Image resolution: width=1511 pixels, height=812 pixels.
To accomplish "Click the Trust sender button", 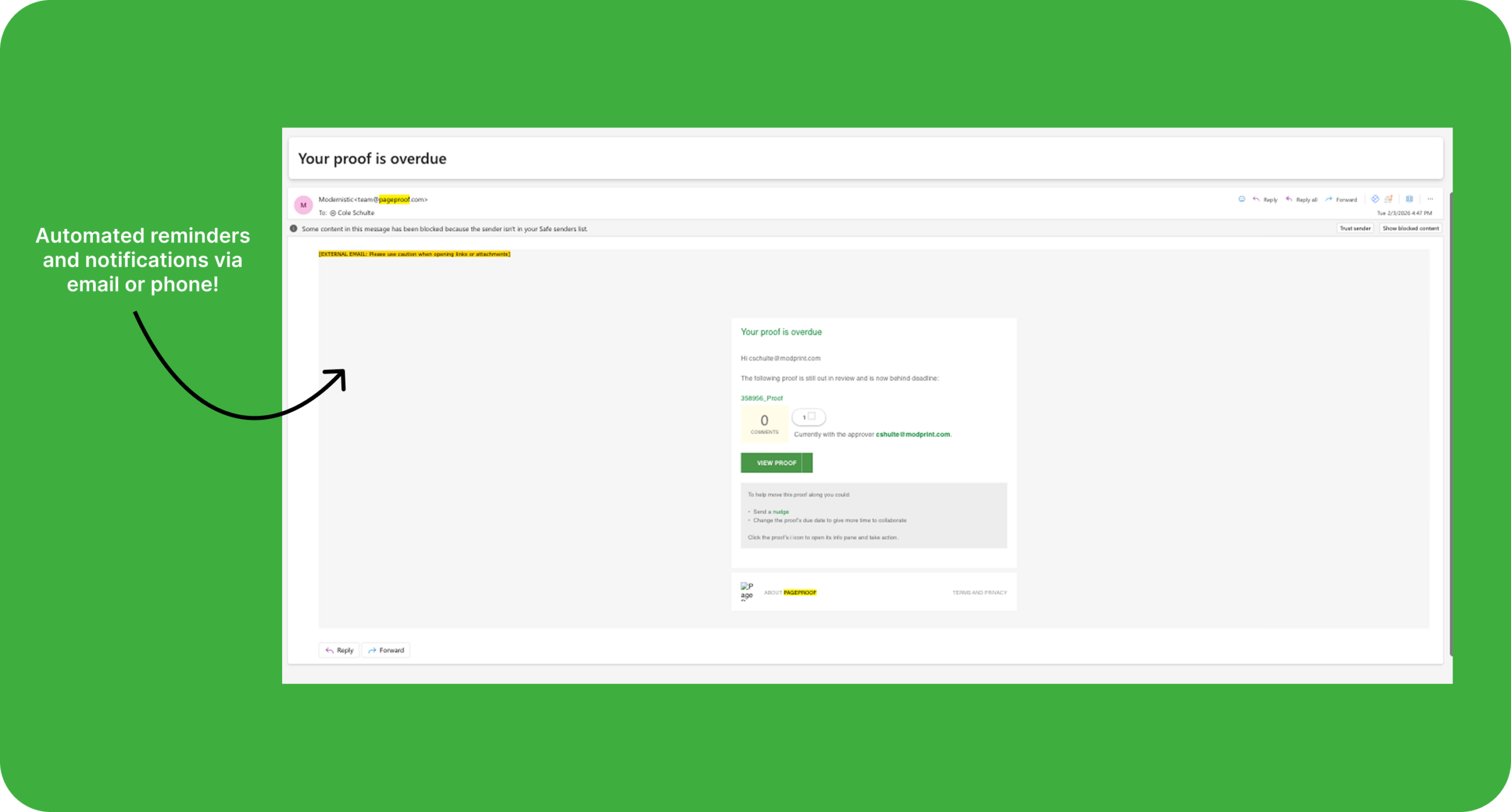I will tap(1355, 228).
